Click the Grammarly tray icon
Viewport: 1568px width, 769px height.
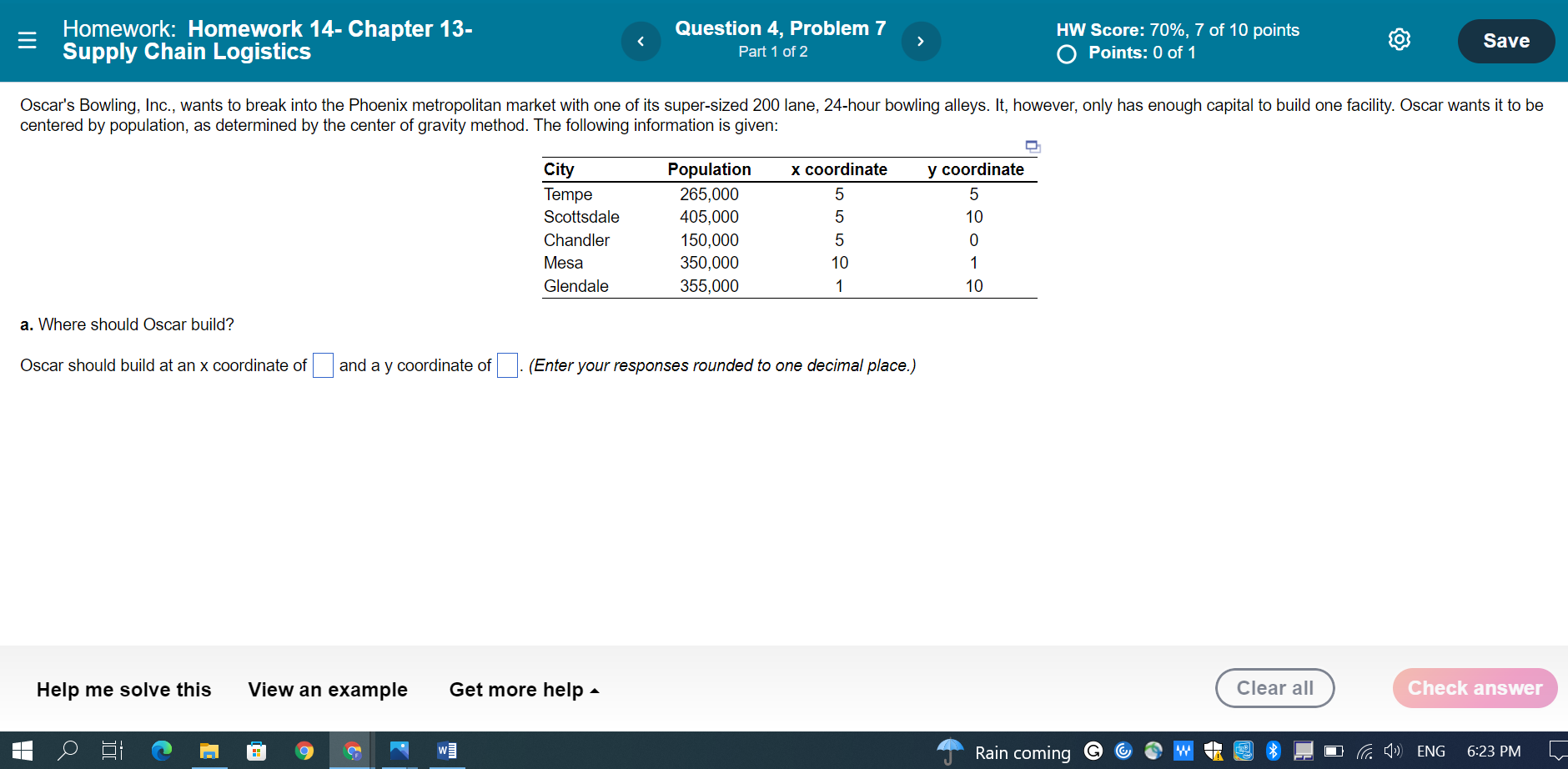(1093, 751)
